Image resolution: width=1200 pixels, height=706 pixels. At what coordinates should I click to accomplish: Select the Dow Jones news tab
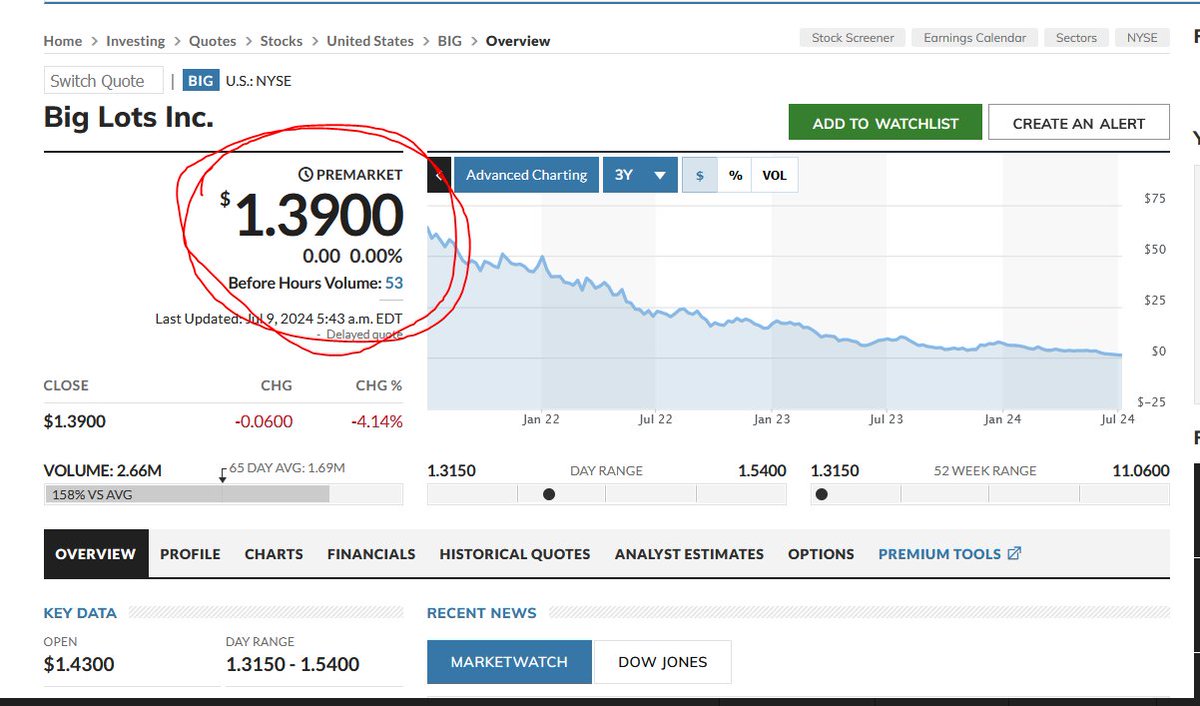[x=662, y=662]
